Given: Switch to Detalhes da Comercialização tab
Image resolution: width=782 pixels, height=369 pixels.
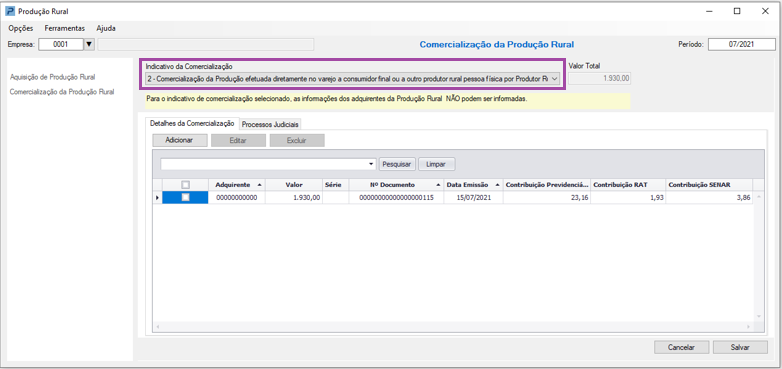Looking at the screenshot, I should pyautogui.click(x=193, y=123).
